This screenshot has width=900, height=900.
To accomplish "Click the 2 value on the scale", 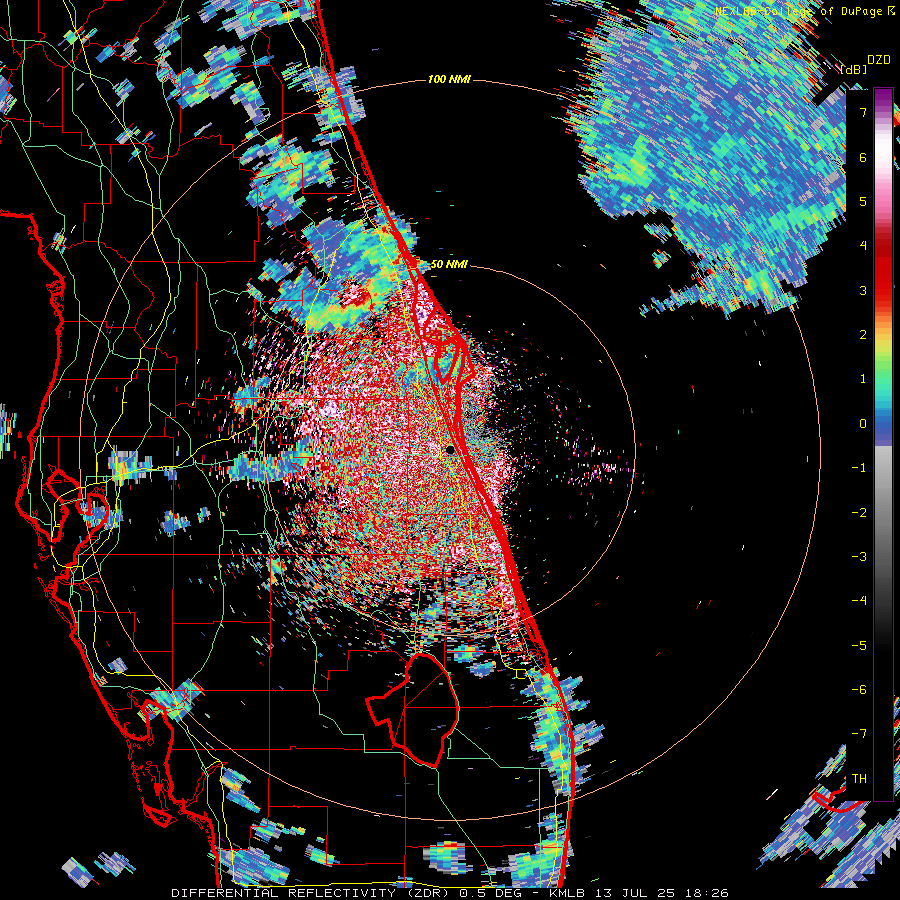I will [x=863, y=335].
